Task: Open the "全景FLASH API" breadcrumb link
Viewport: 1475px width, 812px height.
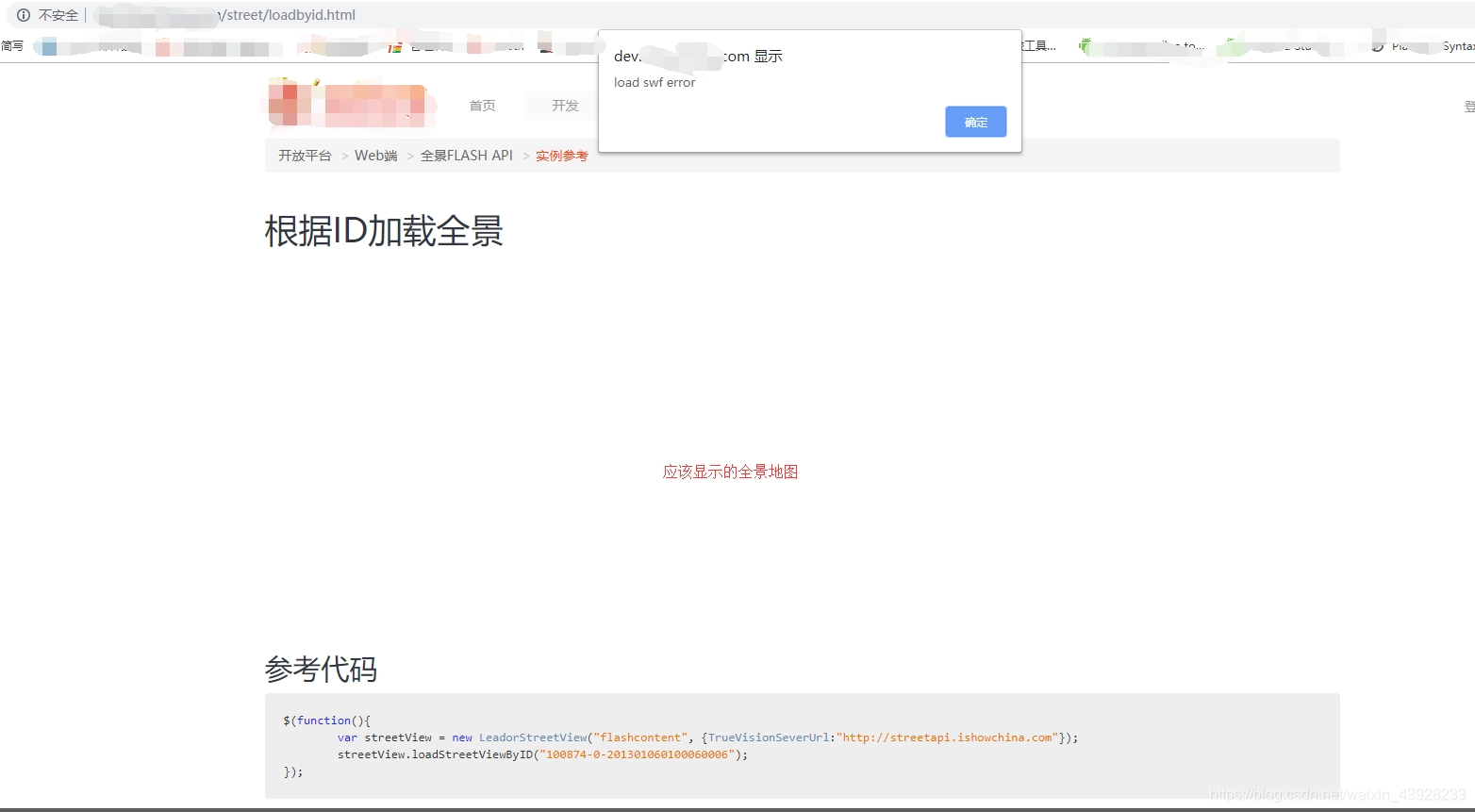Action: coord(466,155)
